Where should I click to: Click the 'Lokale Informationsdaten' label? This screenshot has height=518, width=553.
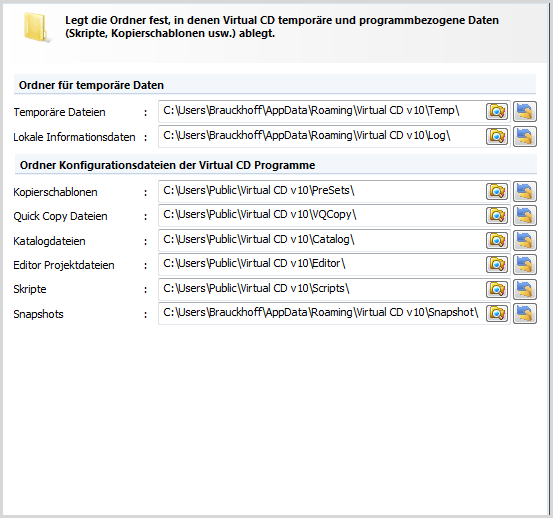pyautogui.click(x=74, y=137)
